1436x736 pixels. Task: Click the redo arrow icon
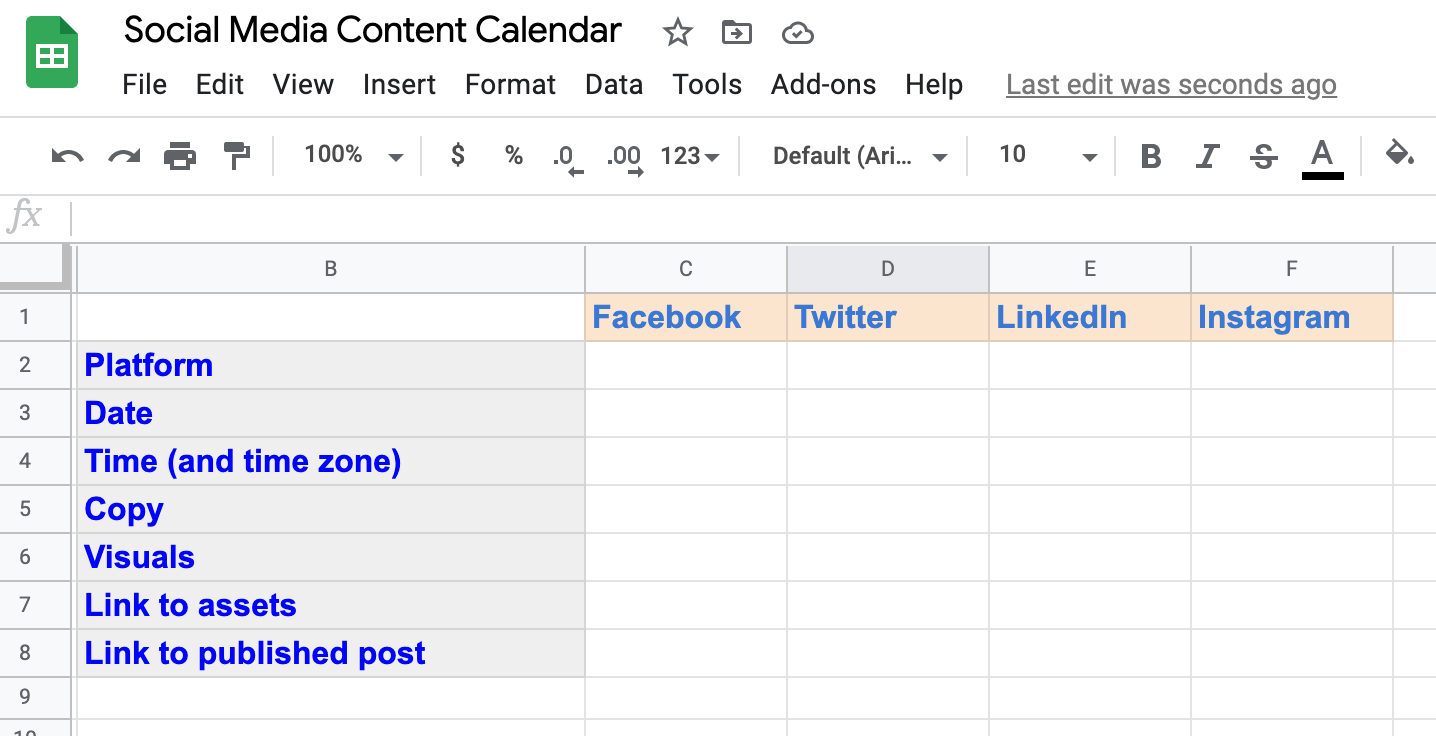click(x=124, y=156)
